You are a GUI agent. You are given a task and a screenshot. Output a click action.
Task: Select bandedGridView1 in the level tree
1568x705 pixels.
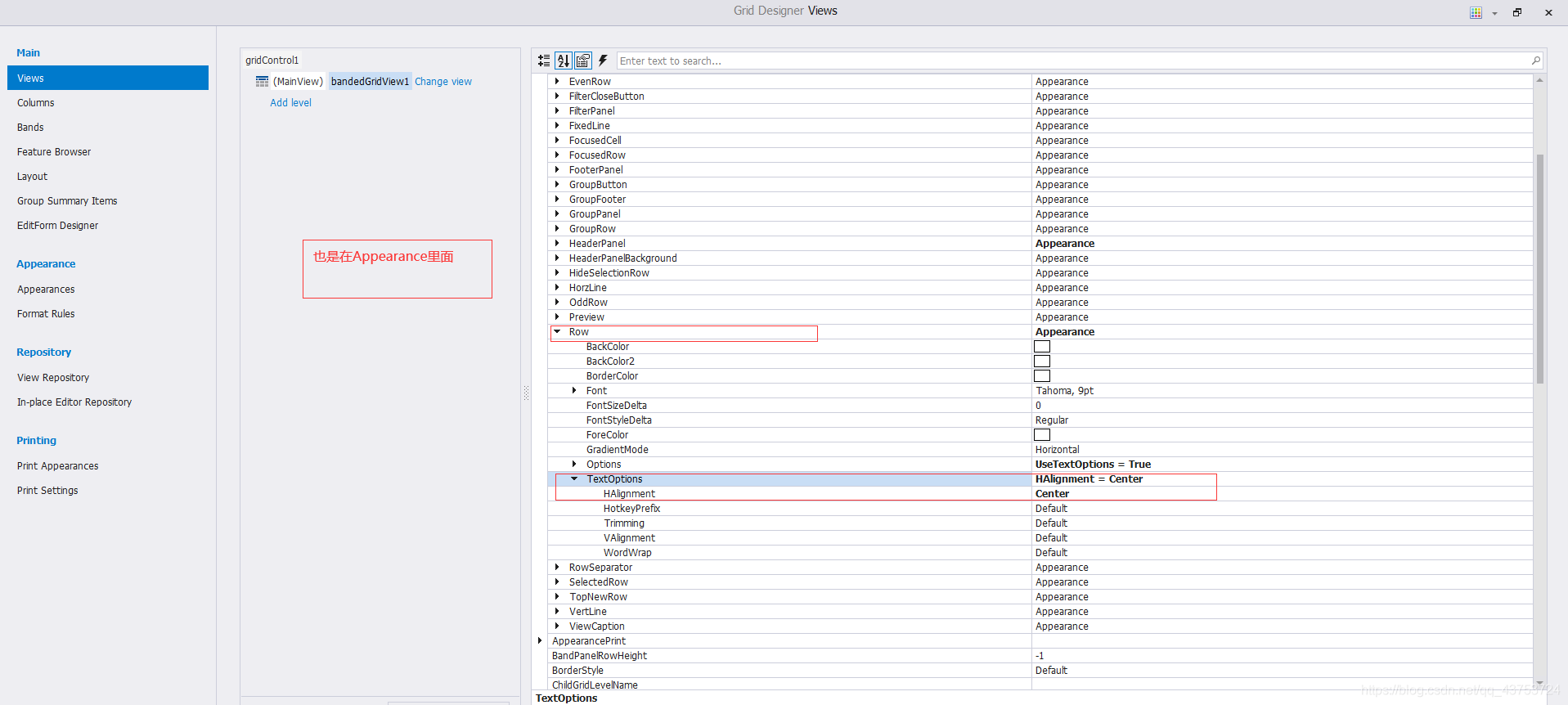pos(370,82)
